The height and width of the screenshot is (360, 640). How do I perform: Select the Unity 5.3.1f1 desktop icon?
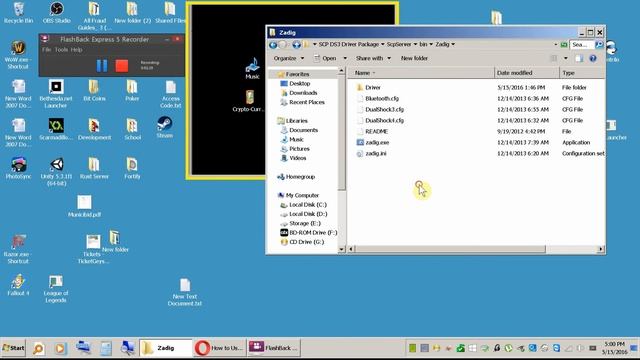56,171
